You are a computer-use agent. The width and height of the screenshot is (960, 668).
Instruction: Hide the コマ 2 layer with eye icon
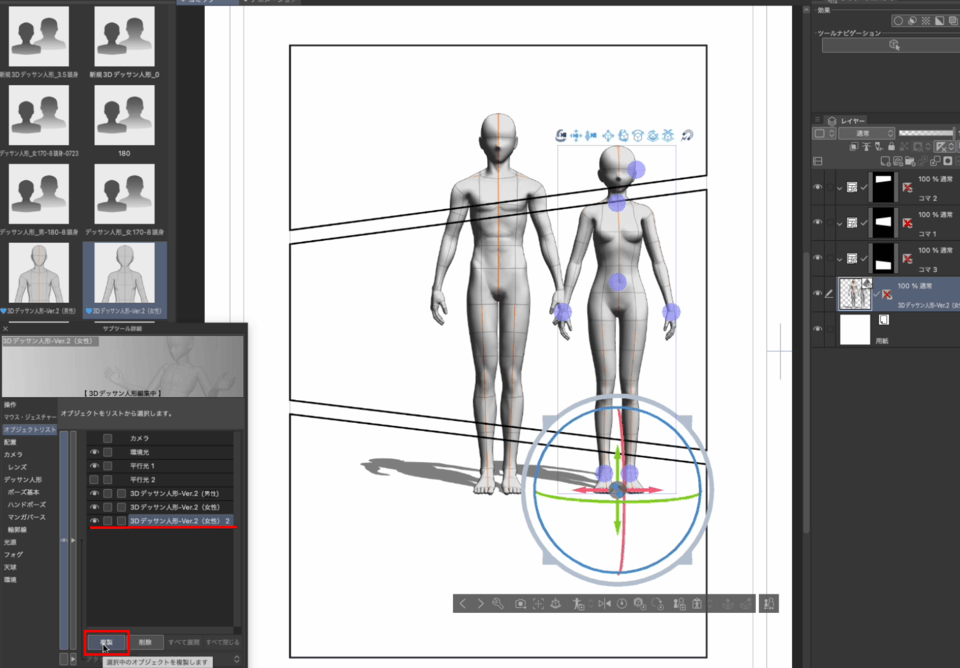pos(817,187)
